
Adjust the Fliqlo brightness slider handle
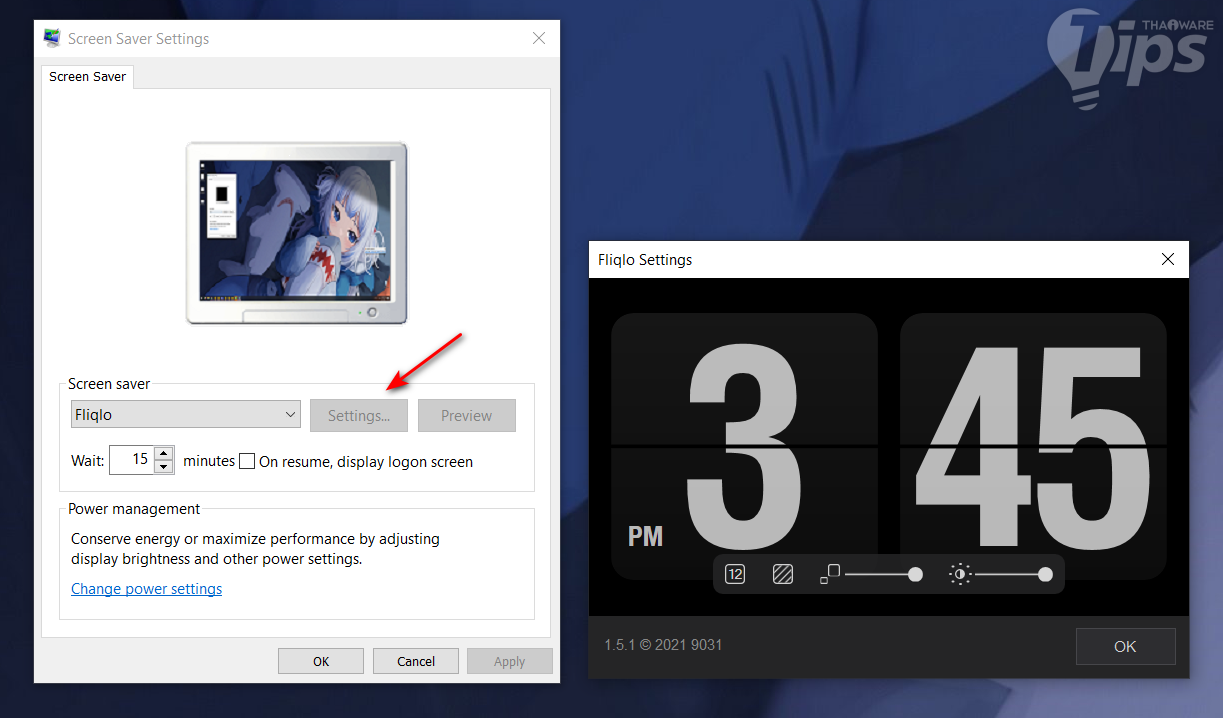tap(1045, 574)
